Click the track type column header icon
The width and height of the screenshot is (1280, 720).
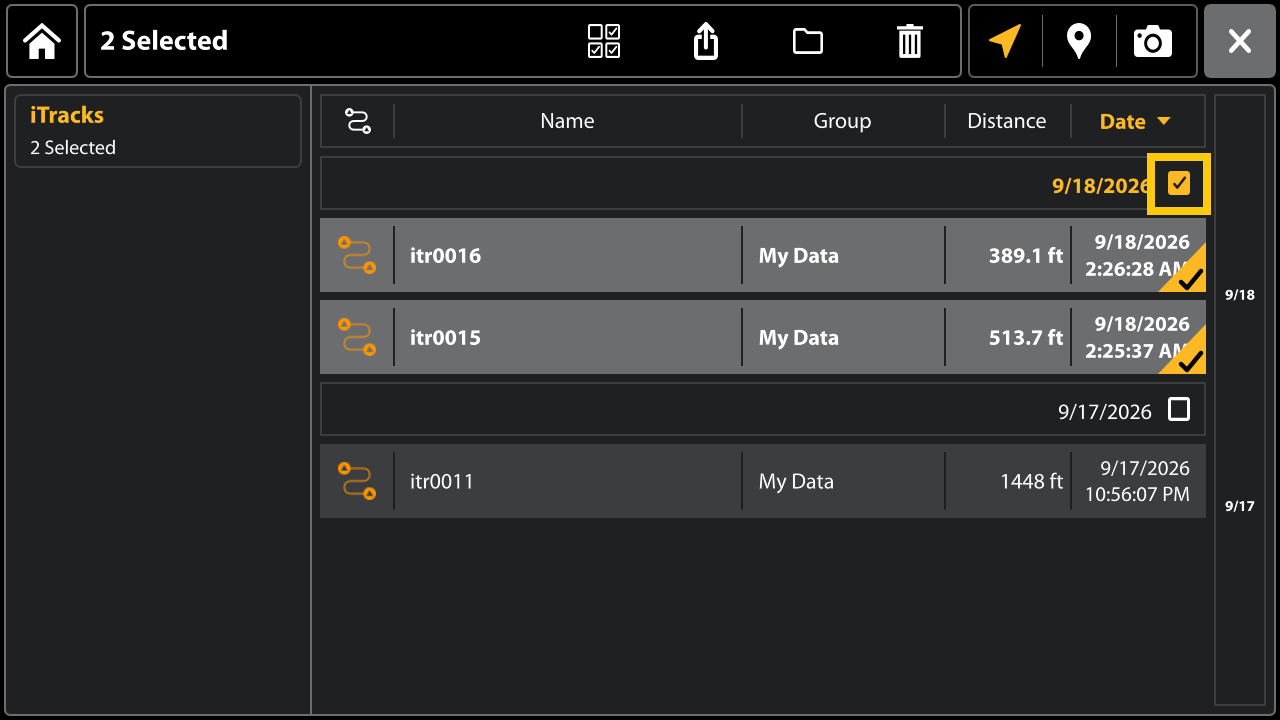(358, 121)
